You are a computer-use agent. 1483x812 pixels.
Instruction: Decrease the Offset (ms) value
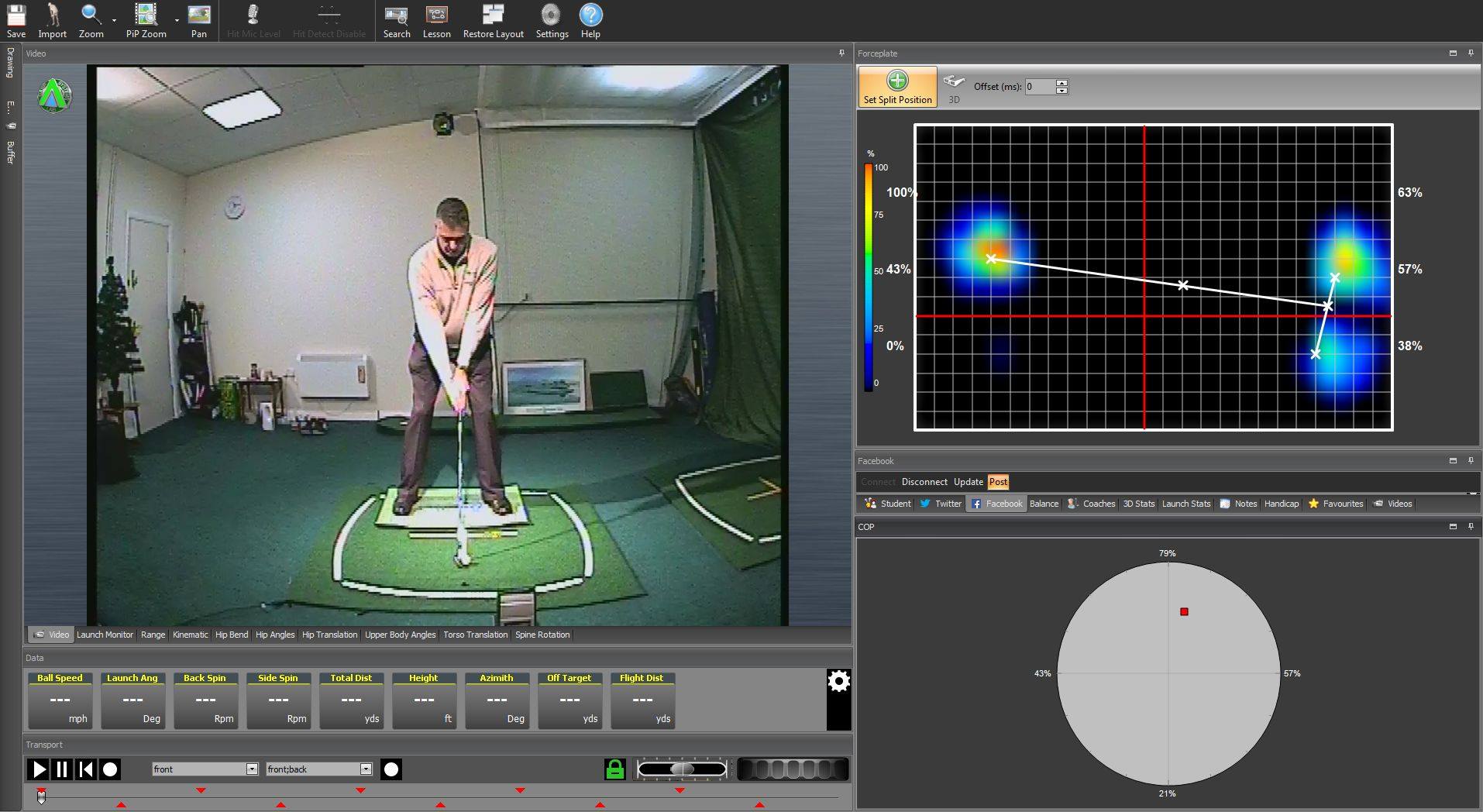1061,91
